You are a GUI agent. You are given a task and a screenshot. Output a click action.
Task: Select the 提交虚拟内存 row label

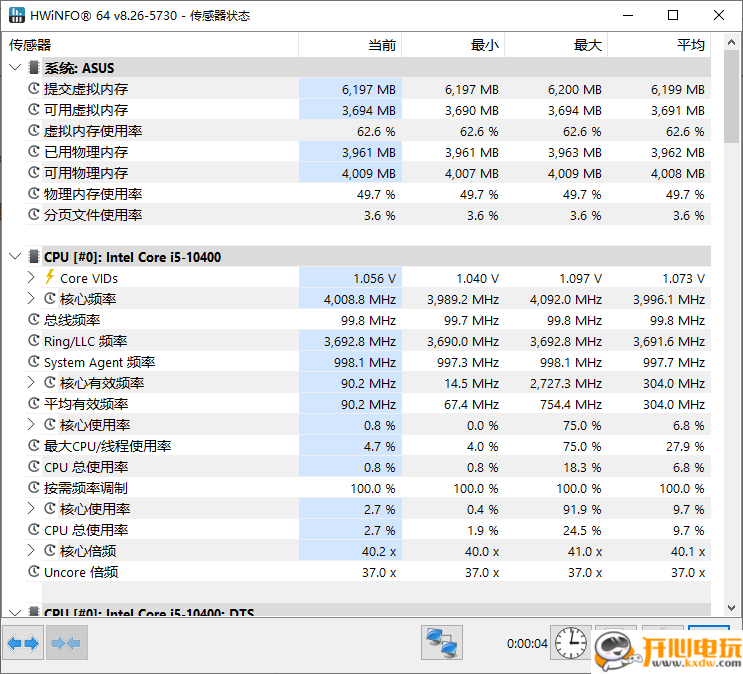(x=86, y=89)
